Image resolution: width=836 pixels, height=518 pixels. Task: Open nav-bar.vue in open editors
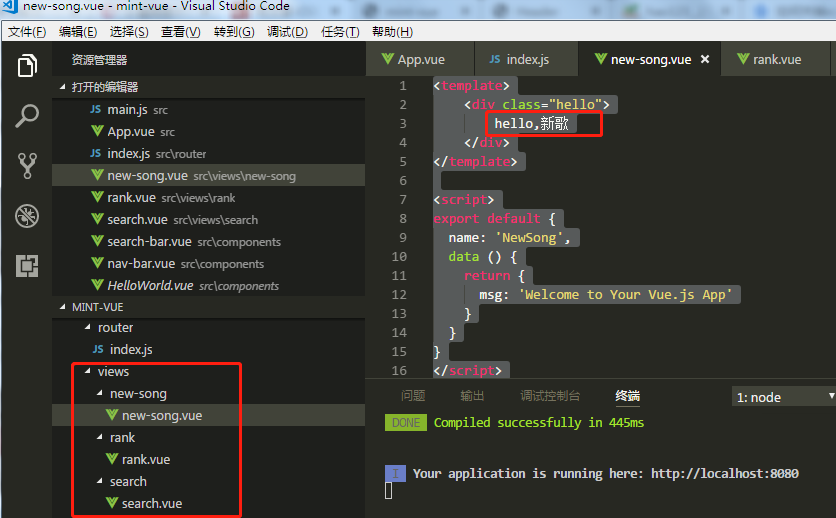click(x=208, y=263)
